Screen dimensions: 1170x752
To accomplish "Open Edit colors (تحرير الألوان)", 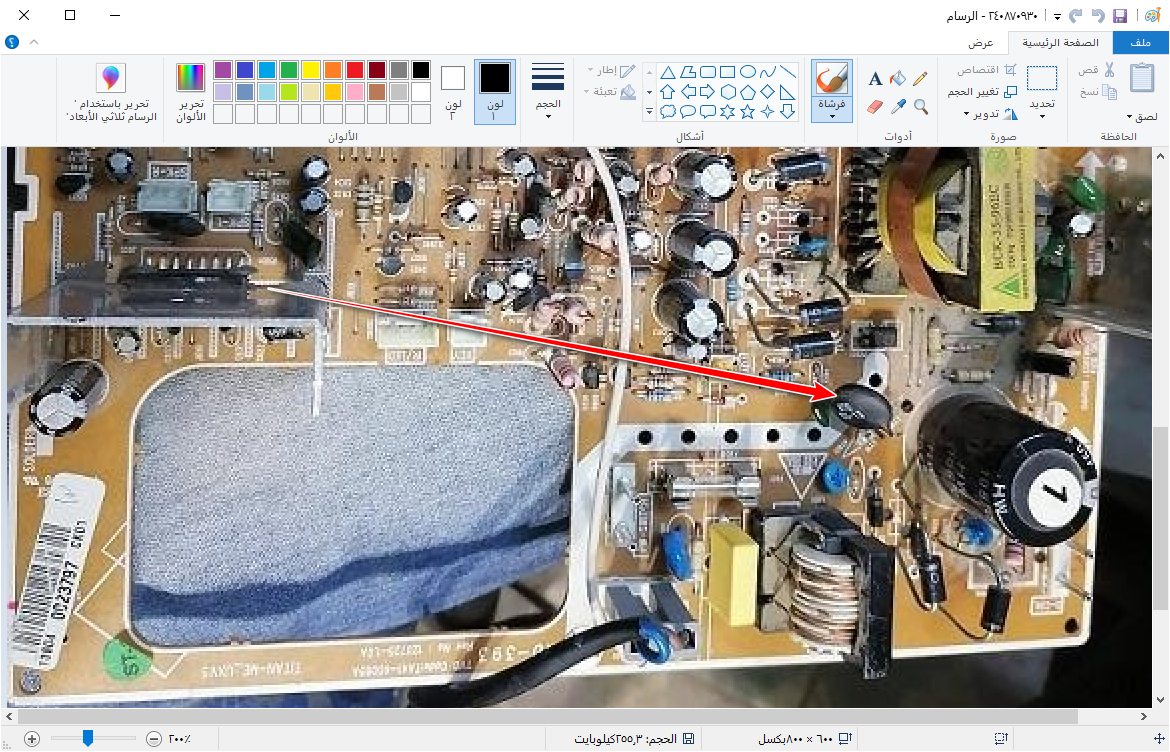I will point(190,93).
